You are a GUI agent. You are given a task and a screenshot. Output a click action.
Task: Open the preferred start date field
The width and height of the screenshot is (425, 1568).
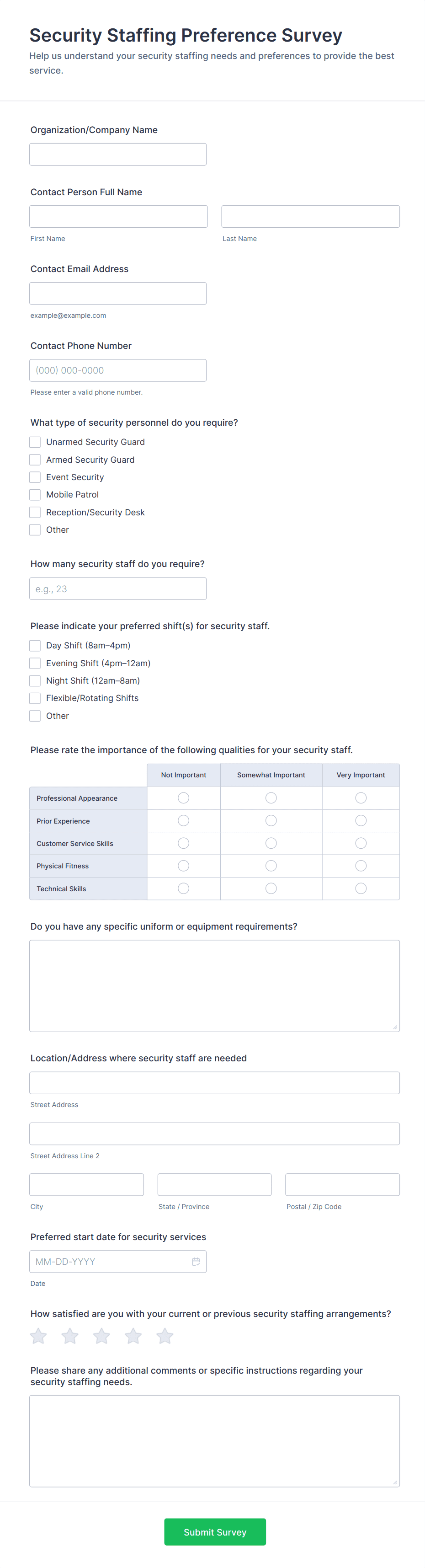click(109, 1262)
